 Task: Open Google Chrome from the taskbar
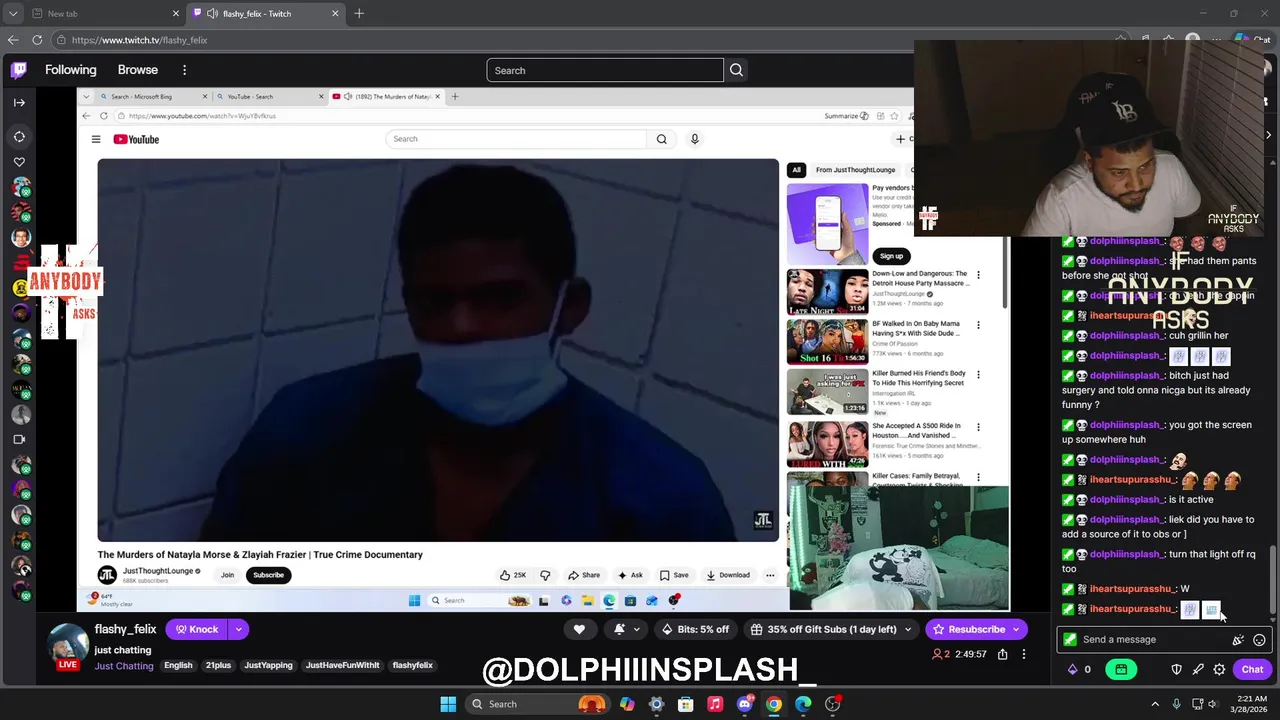coord(774,704)
